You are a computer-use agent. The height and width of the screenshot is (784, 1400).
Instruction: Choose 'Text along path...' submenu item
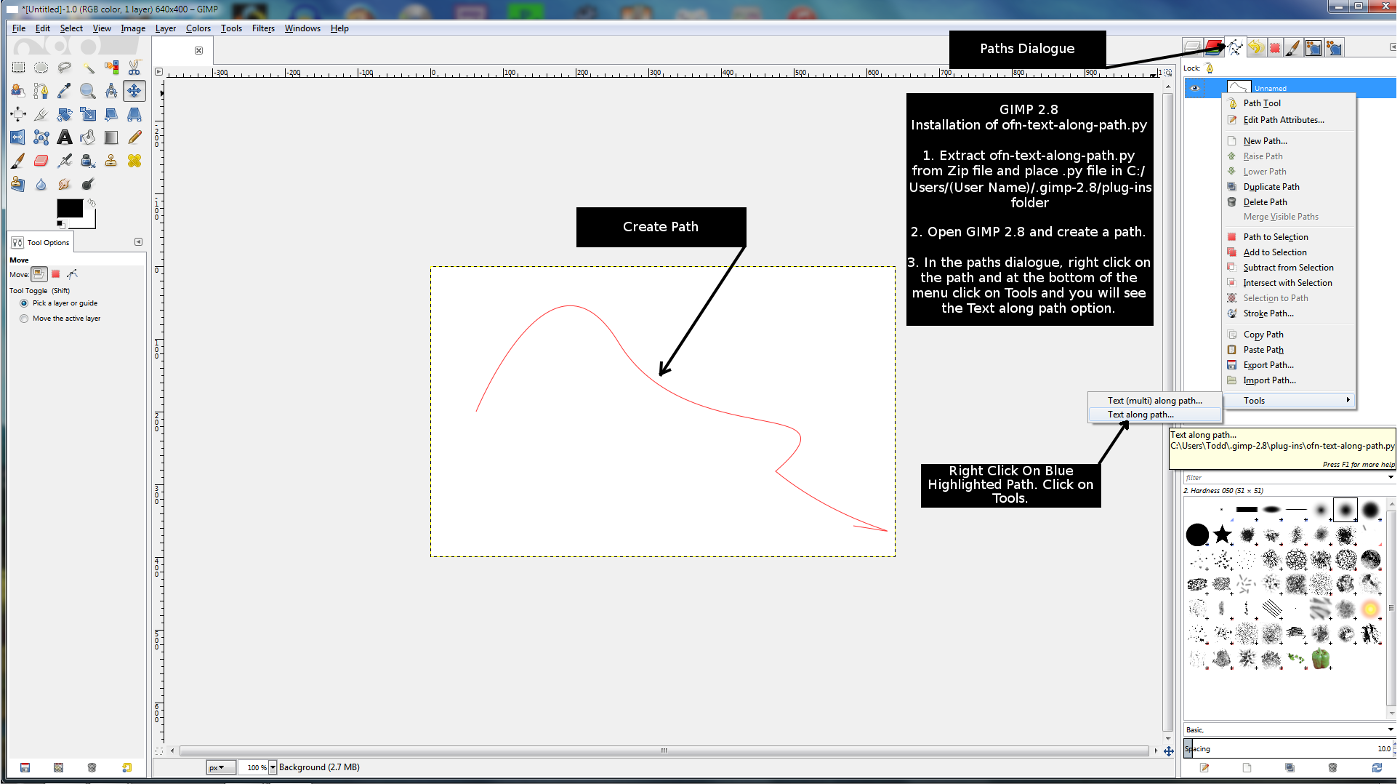tap(1141, 414)
